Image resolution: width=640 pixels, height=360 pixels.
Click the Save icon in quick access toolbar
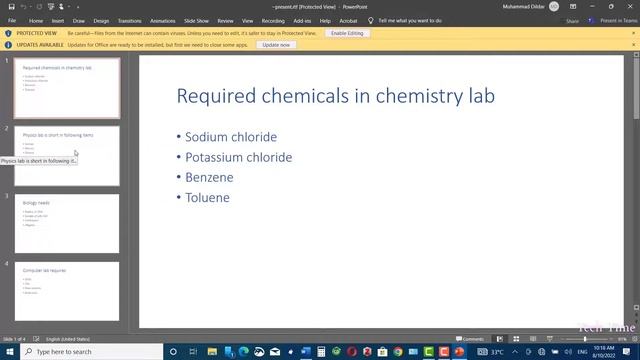11,7
